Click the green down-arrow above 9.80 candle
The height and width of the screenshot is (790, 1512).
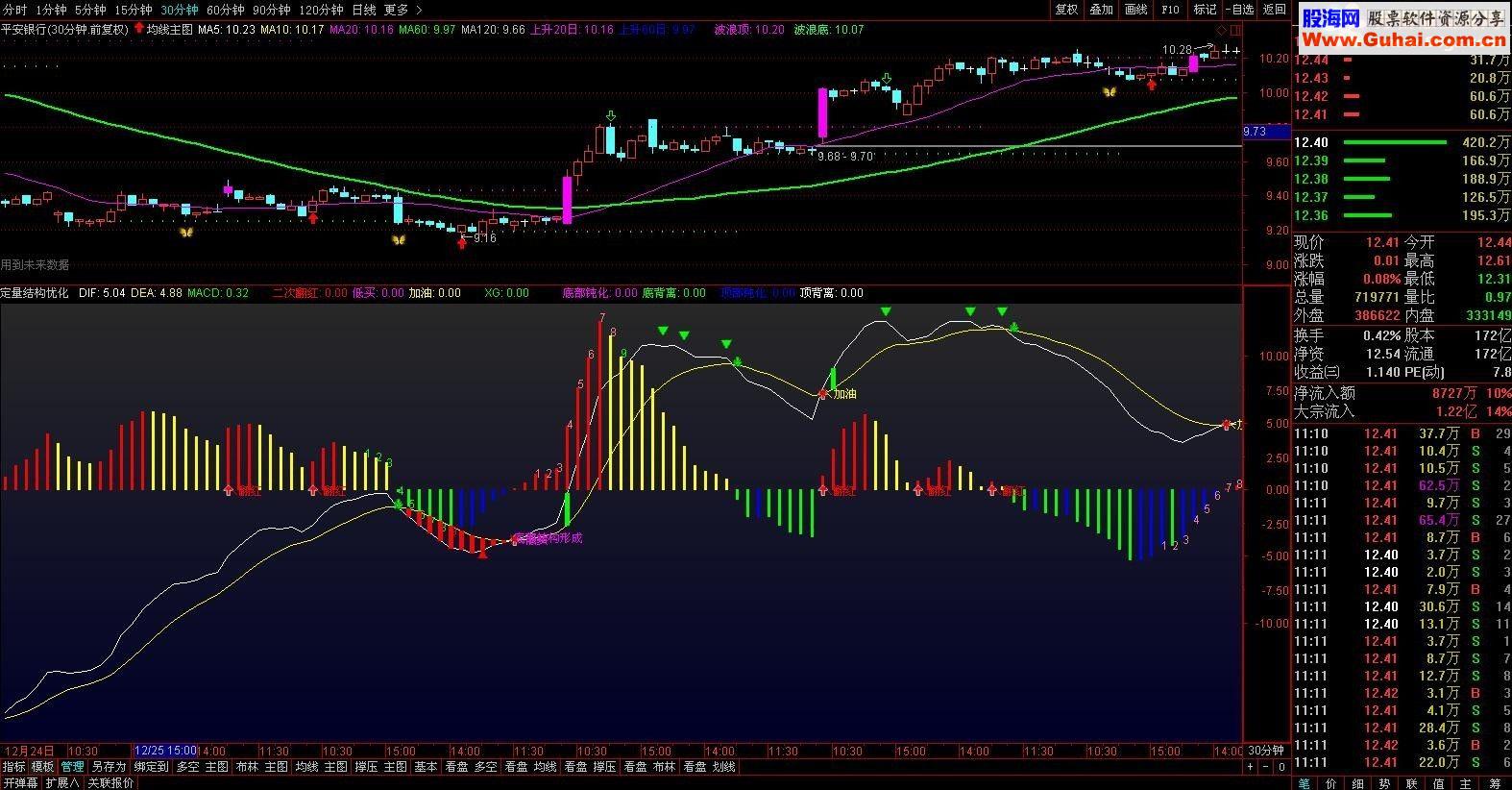tap(611, 117)
